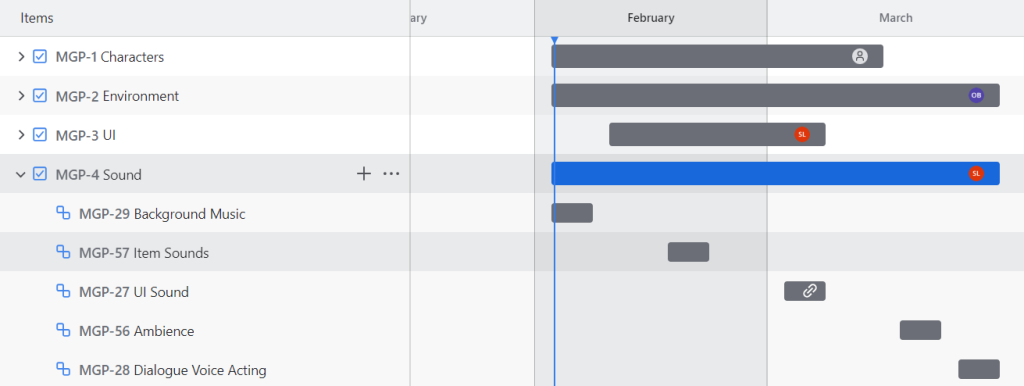This screenshot has width=1024, height=386.
Task: Select the March month header
Action: (x=895, y=18)
